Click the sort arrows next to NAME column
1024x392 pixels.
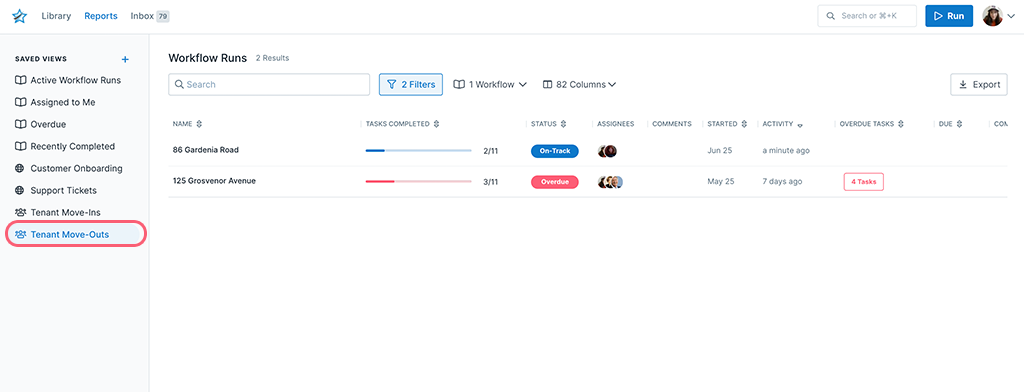tap(199, 124)
